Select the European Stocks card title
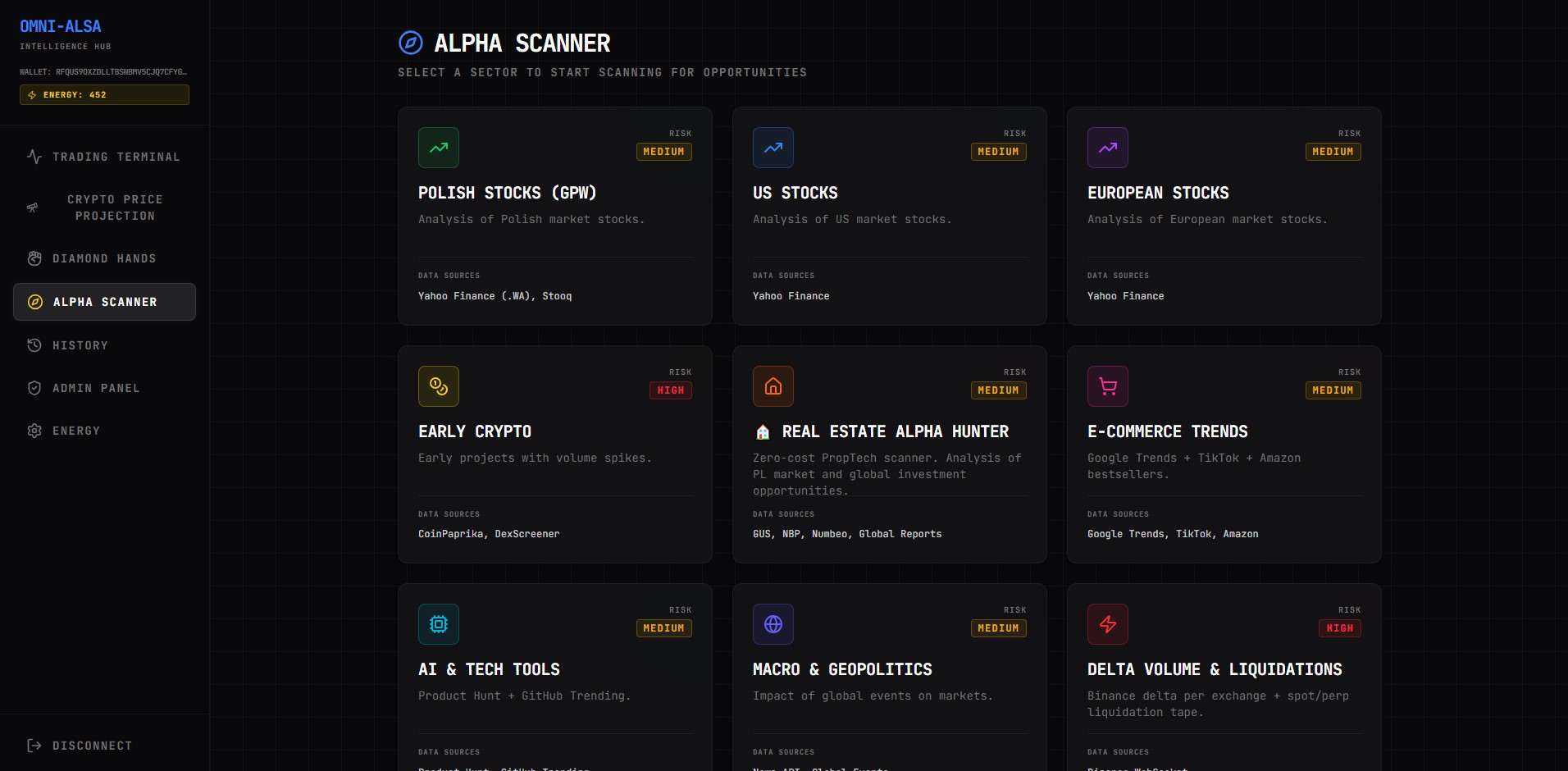1568x771 pixels. pos(1158,193)
